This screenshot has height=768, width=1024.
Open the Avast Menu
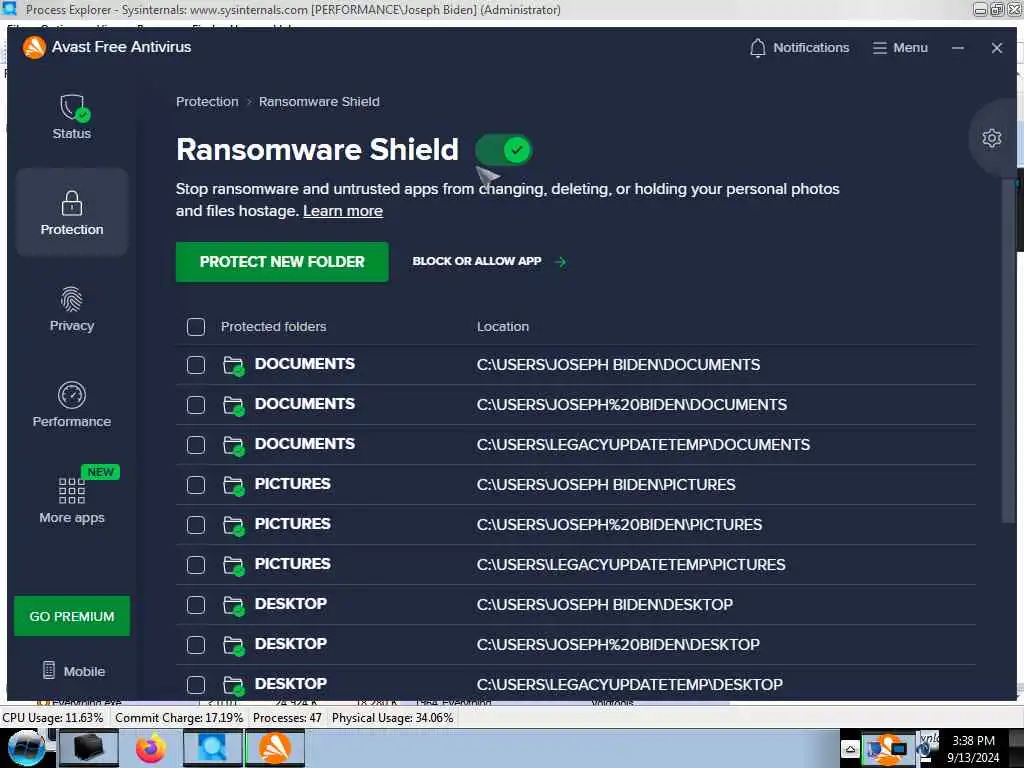(x=901, y=48)
